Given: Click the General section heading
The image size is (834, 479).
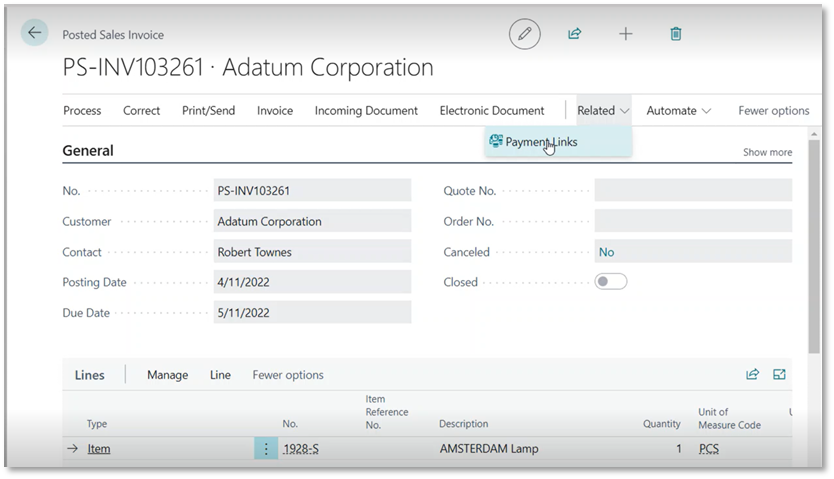Looking at the screenshot, I should [x=88, y=150].
